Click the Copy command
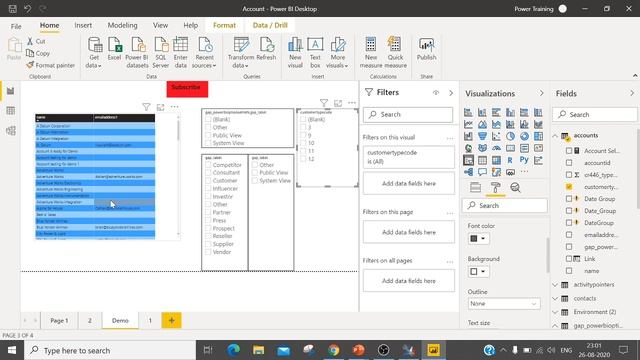Viewport: 640px width, 360px height. click(x=38, y=53)
